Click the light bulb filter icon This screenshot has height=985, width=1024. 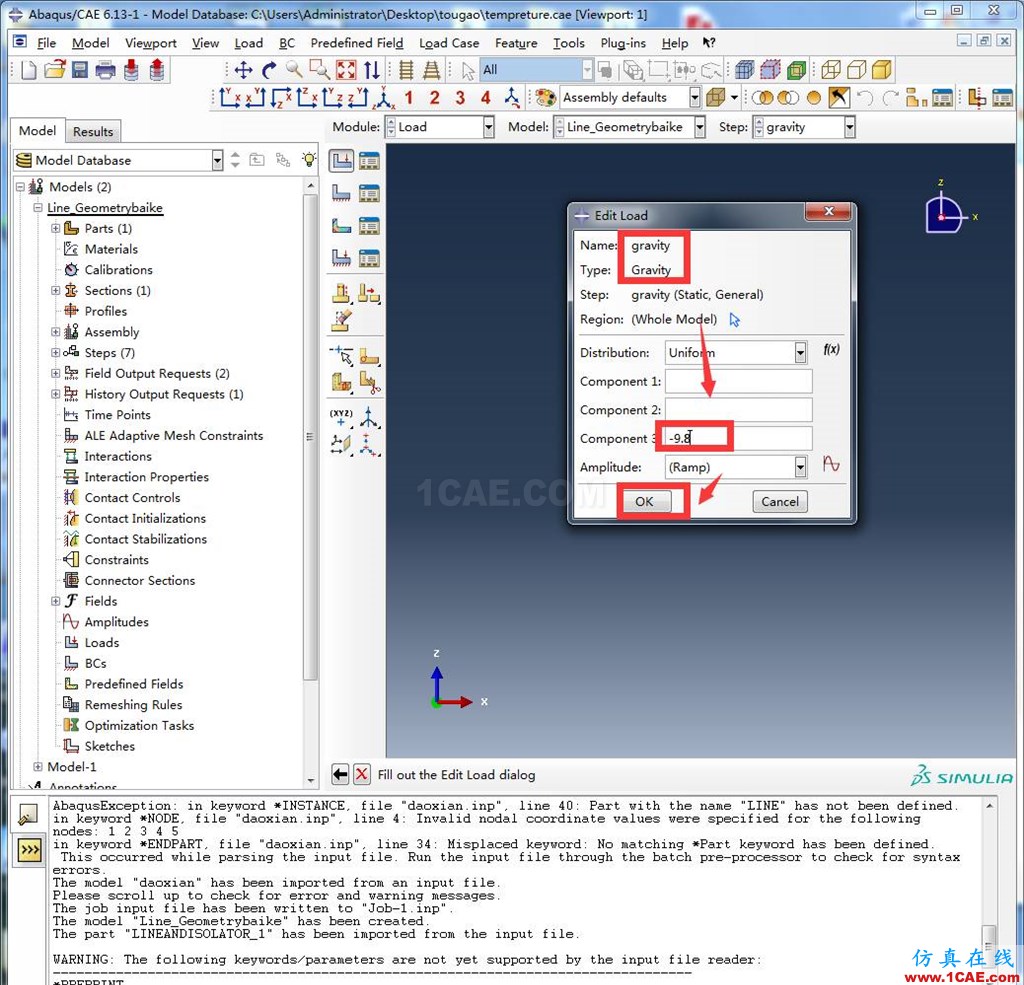308,159
